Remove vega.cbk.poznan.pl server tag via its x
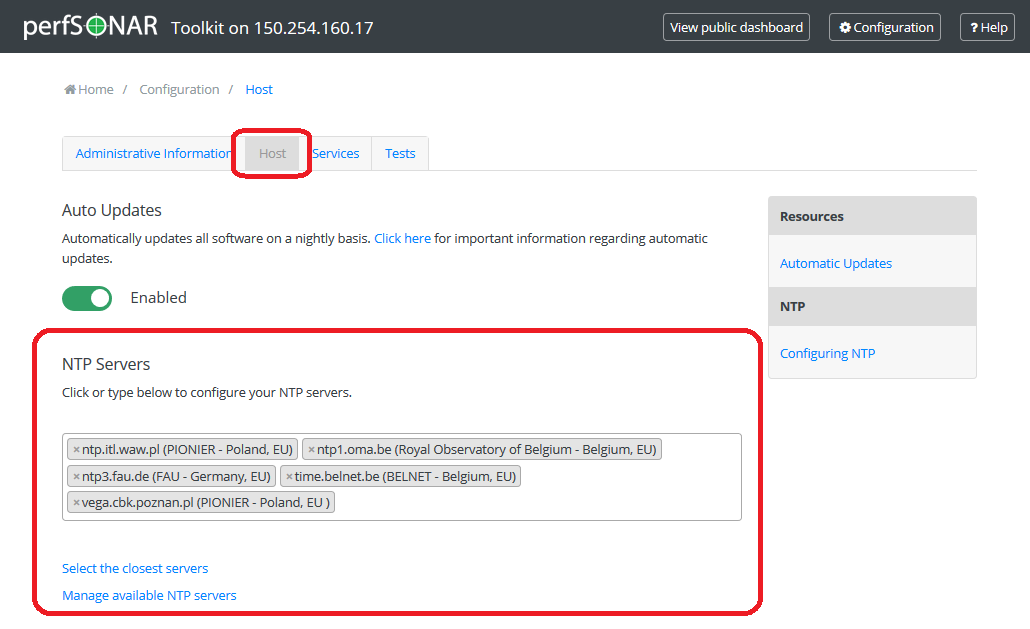Viewport: 1030px width, 629px height. (x=76, y=503)
